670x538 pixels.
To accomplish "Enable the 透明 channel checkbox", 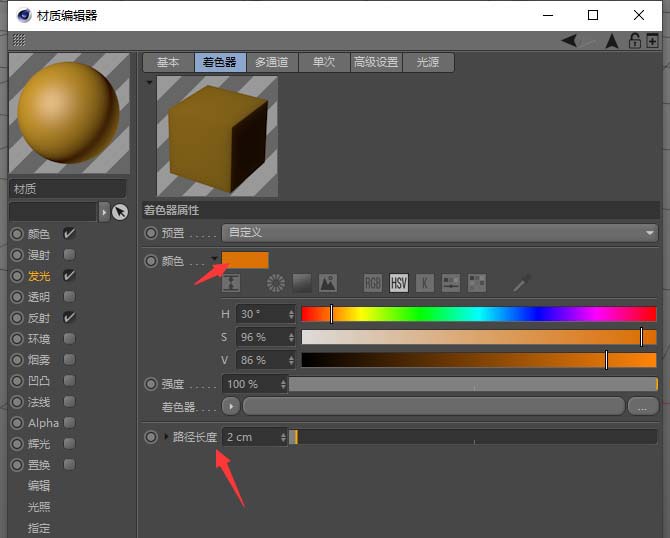I will point(69,296).
